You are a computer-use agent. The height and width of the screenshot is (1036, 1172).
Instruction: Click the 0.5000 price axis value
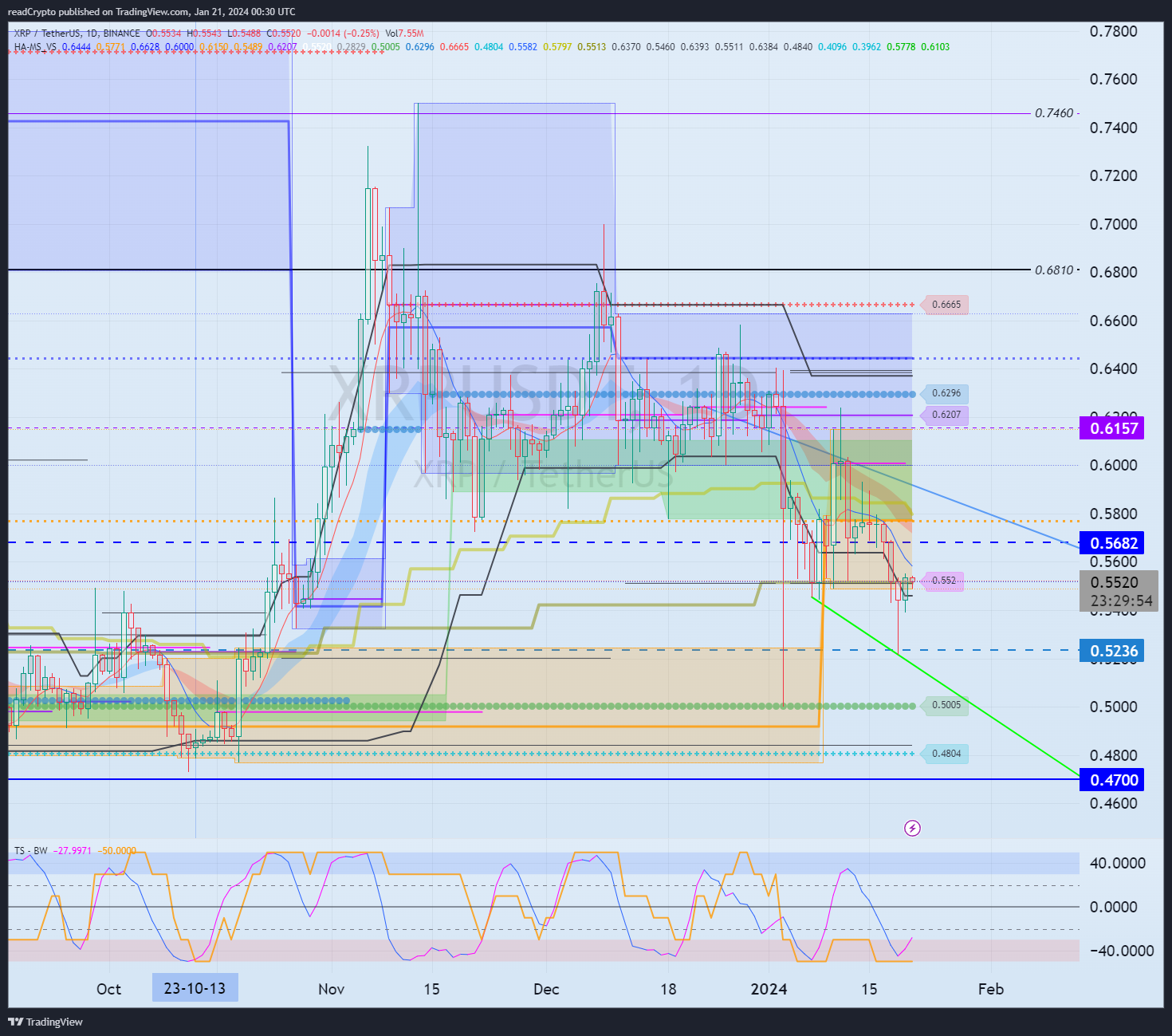(x=1113, y=707)
